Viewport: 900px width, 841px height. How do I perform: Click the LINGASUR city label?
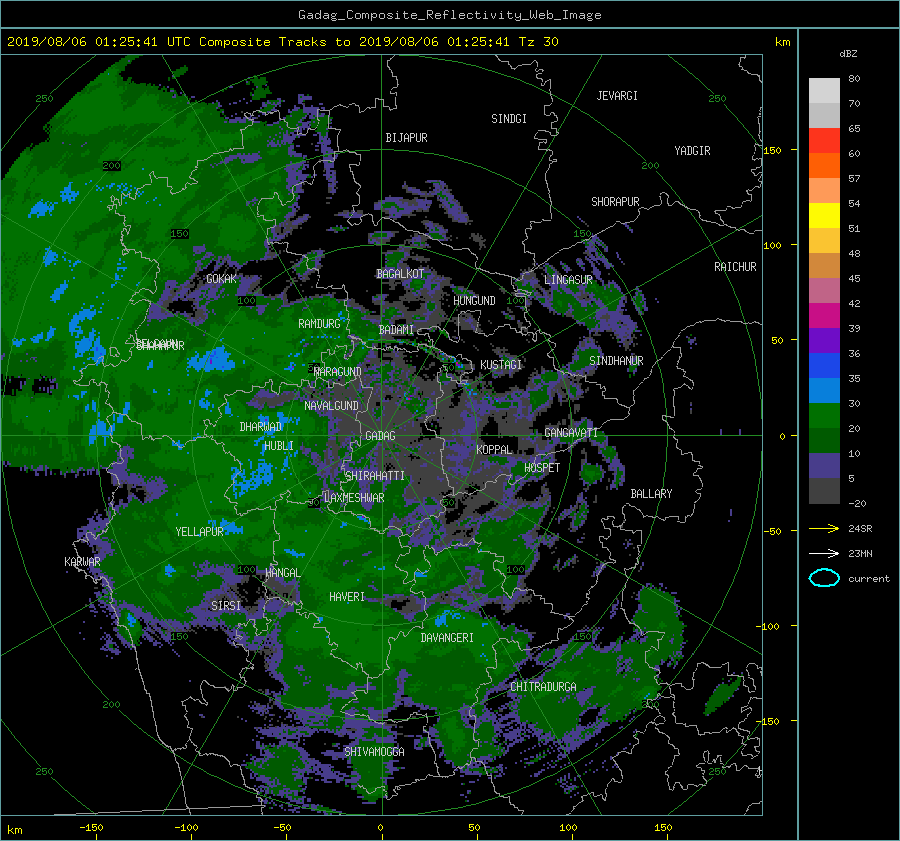pos(568,280)
